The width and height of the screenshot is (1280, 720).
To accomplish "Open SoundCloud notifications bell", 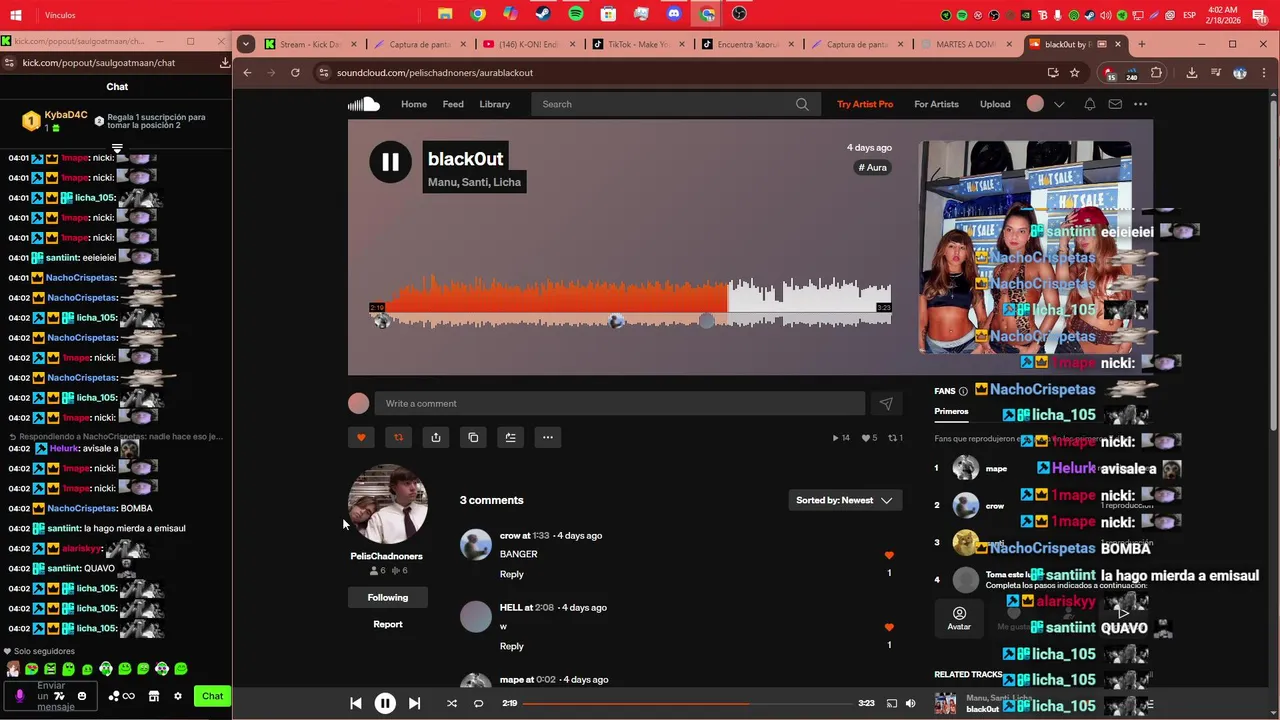I will tap(1090, 104).
